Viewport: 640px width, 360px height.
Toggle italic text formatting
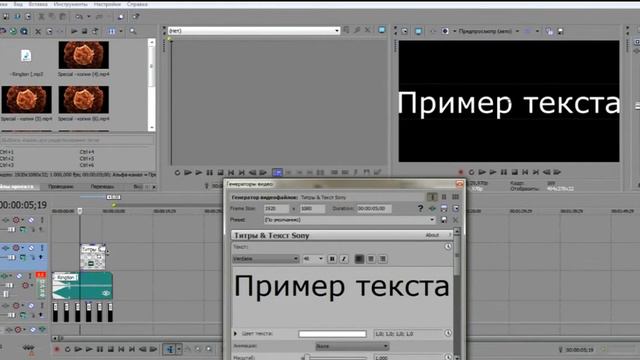pyautogui.click(x=344, y=259)
